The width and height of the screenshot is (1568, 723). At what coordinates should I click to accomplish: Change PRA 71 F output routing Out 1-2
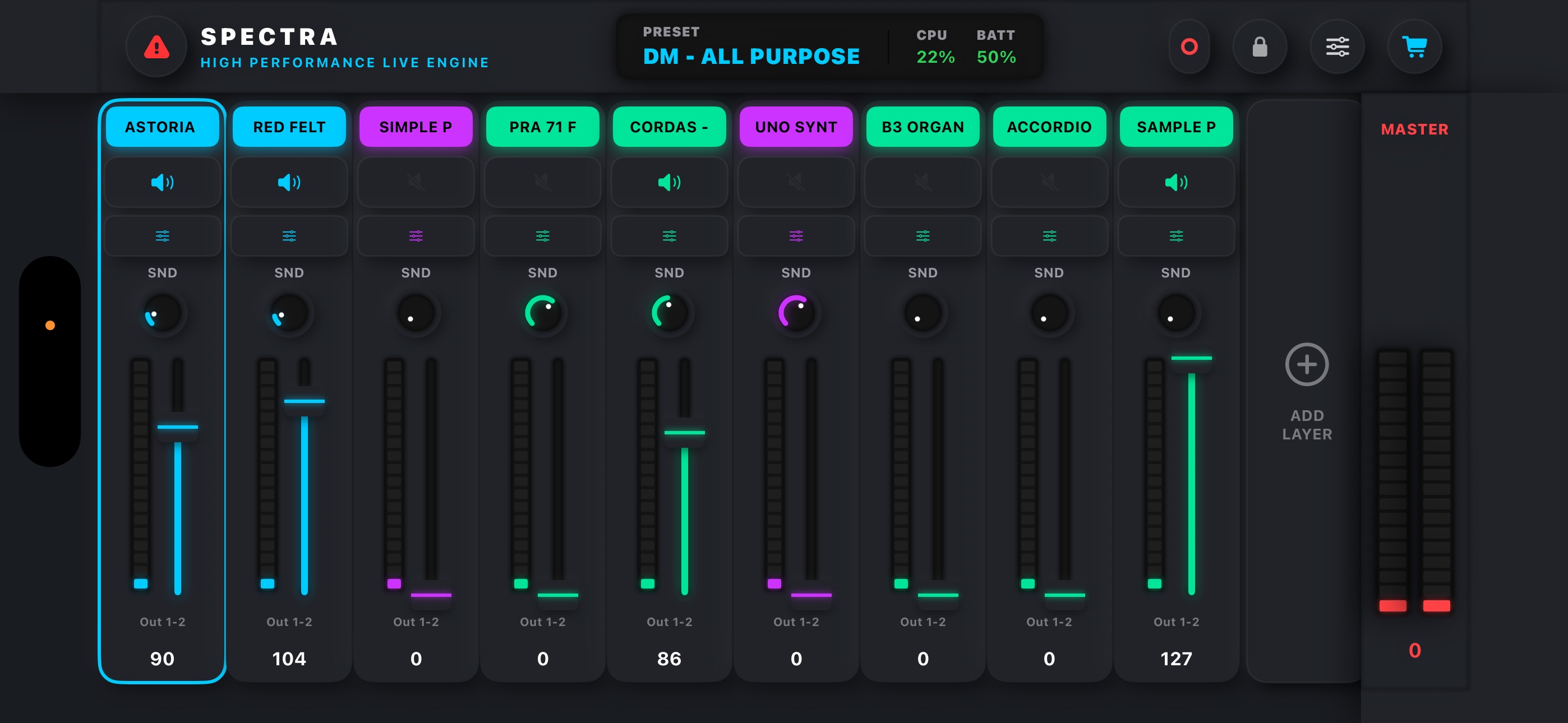click(542, 622)
